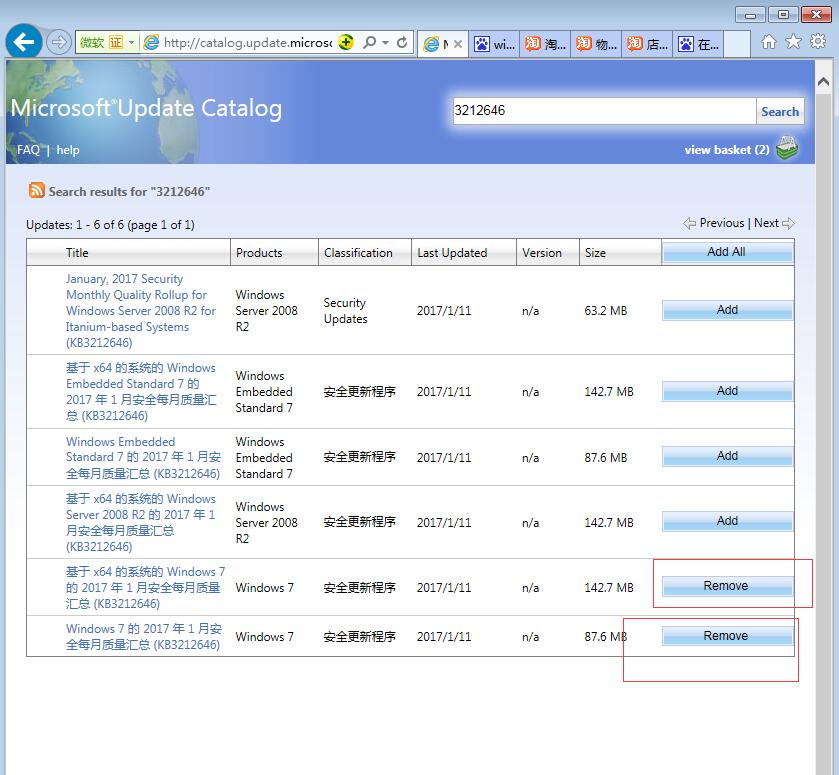Open x64 Windows Embedded Standard 7 rollup link
This screenshot has width=839, height=775.
pyautogui.click(x=141, y=392)
